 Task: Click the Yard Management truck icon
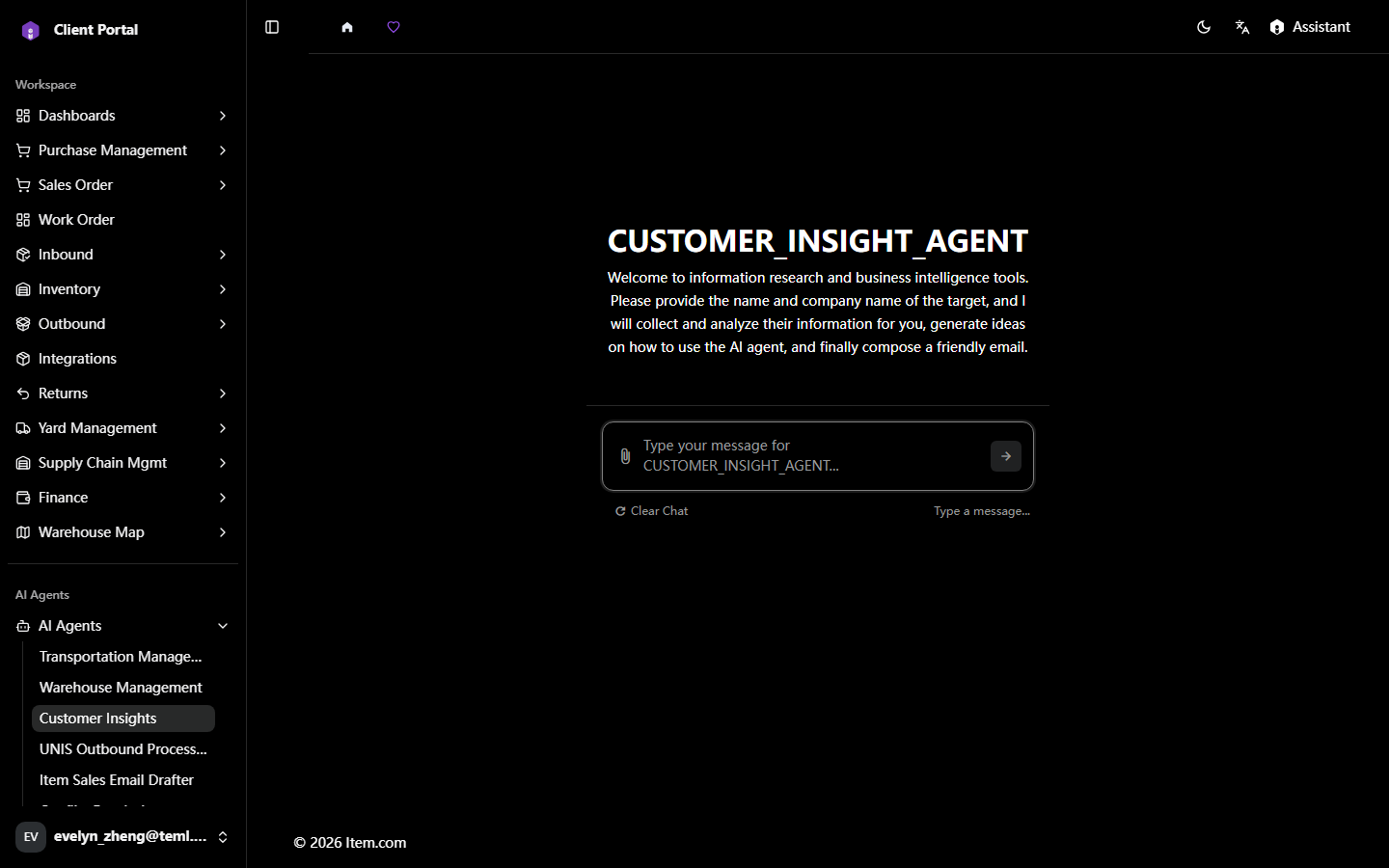coord(23,428)
